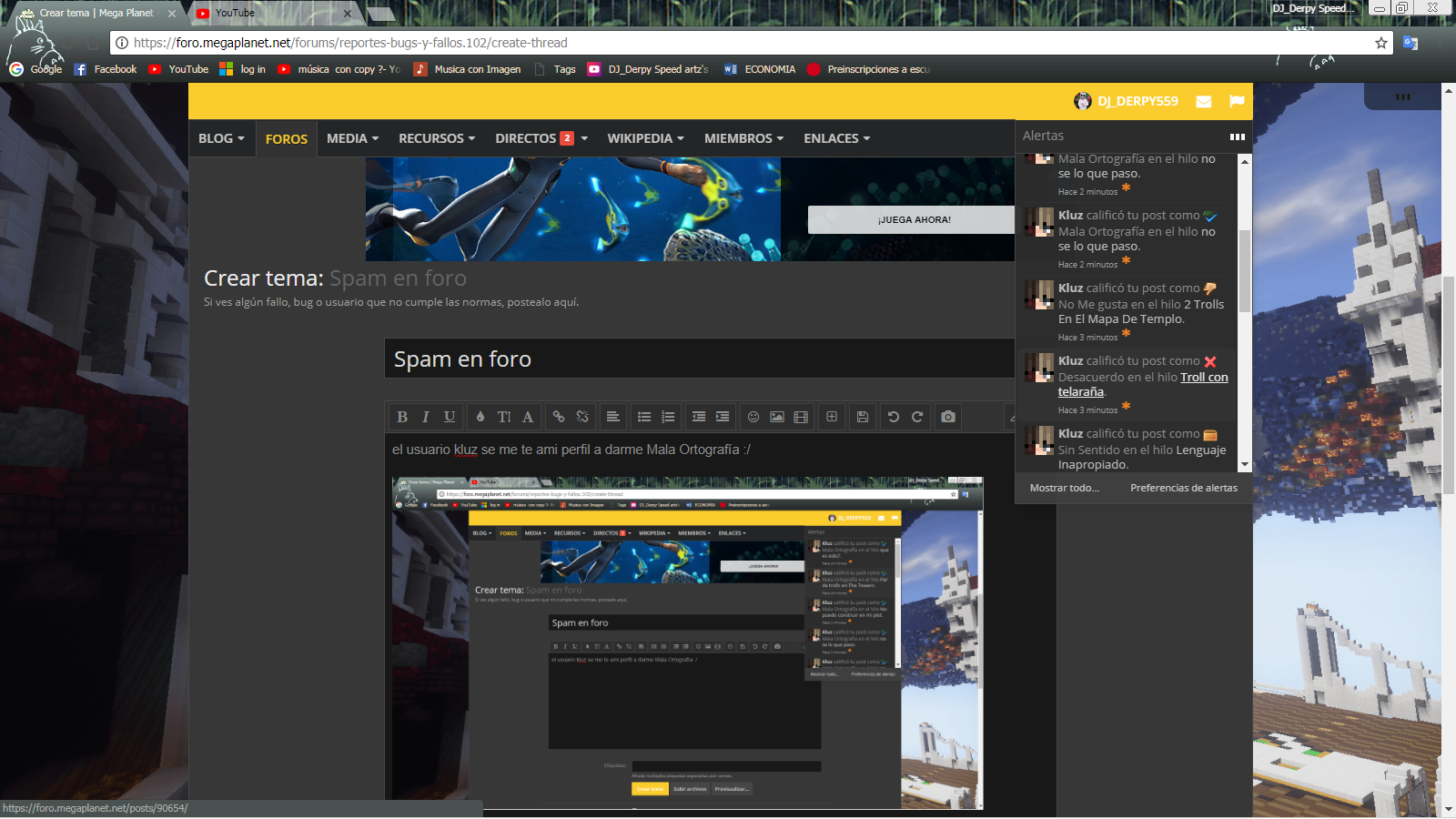Click 'Kluz' in the Sin Sentido alert

point(1070,433)
